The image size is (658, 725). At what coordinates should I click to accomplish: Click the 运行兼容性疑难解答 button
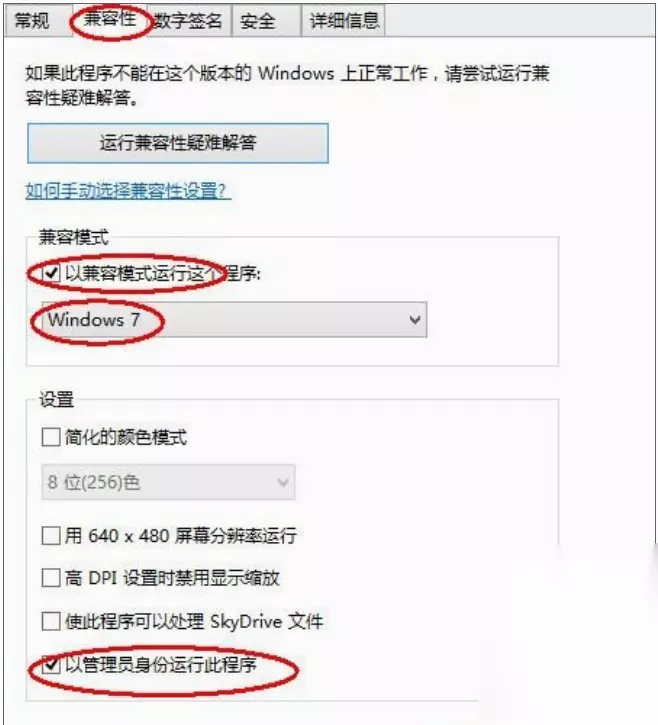178,143
